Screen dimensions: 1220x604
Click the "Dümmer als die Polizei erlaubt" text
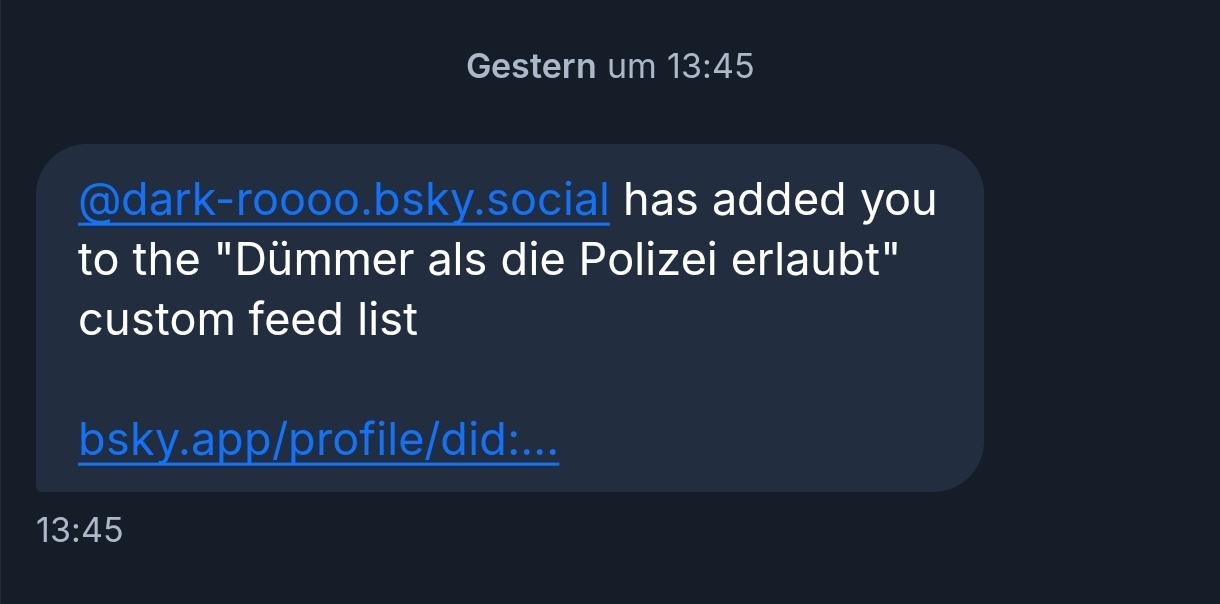(x=556, y=260)
